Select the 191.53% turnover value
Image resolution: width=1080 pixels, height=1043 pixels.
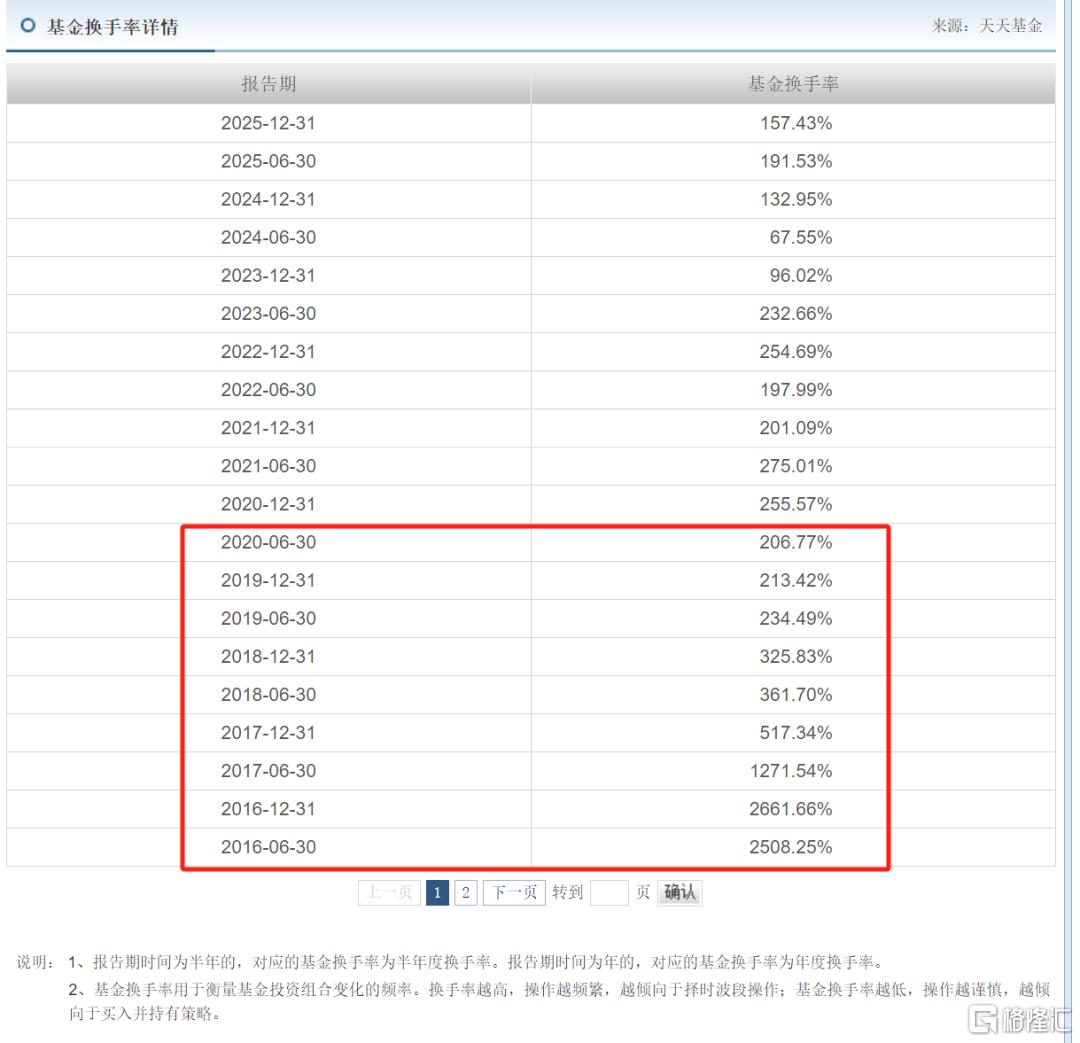(796, 161)
